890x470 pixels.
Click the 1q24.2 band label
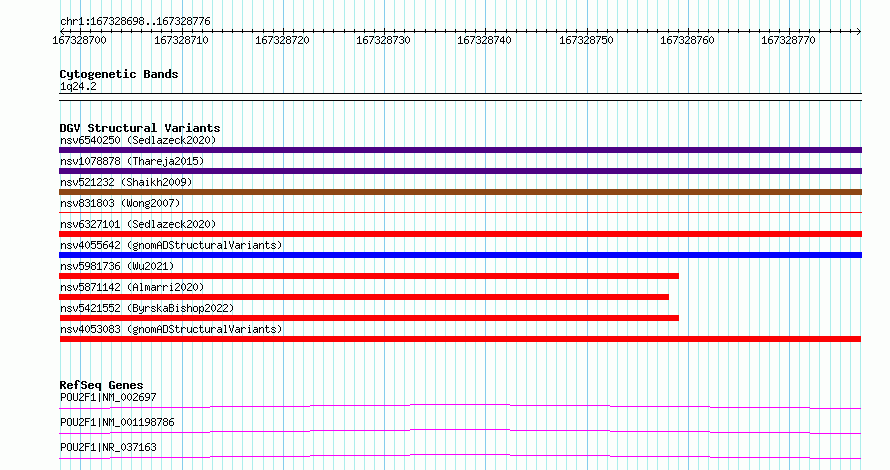pyautogui.click(x=78, y=86)
